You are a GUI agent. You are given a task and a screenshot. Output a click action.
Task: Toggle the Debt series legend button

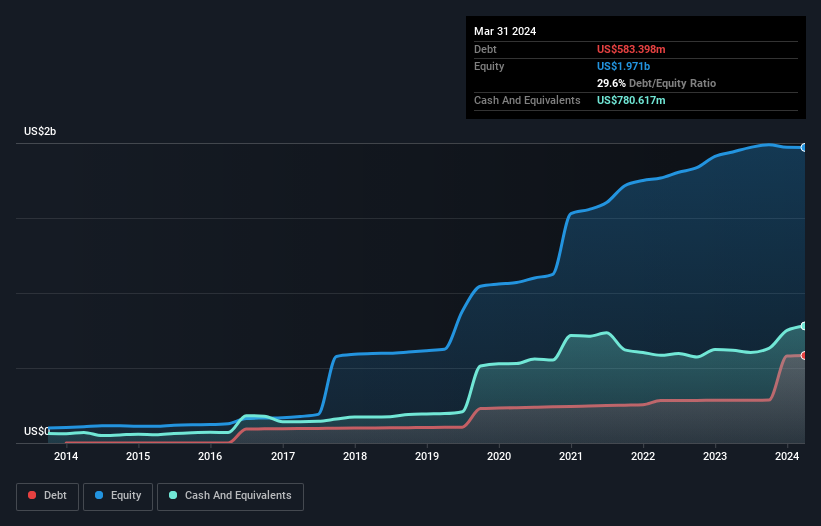(x=48, y=496)
